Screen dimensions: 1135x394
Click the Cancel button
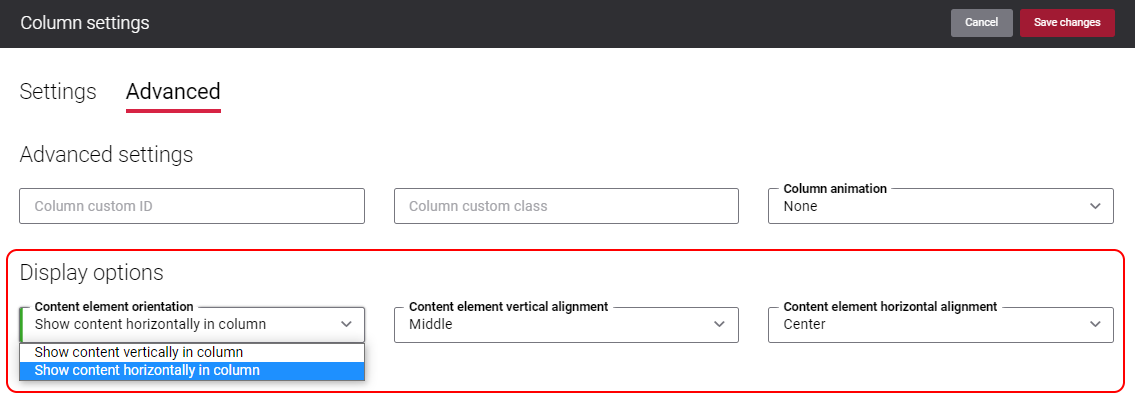tap(982, 22)
